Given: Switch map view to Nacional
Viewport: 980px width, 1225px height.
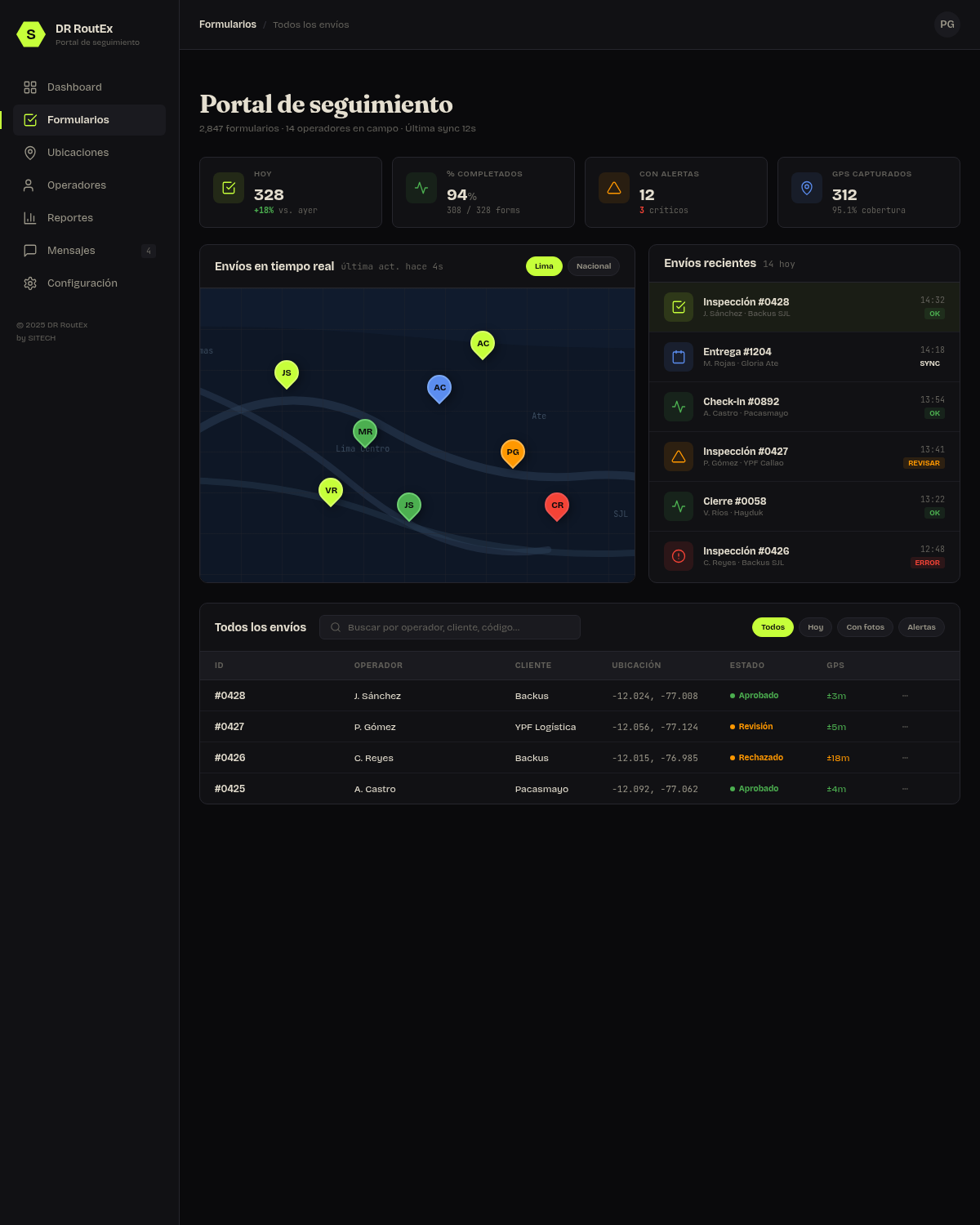Looking at the screenshot, I should coord(594,266).
